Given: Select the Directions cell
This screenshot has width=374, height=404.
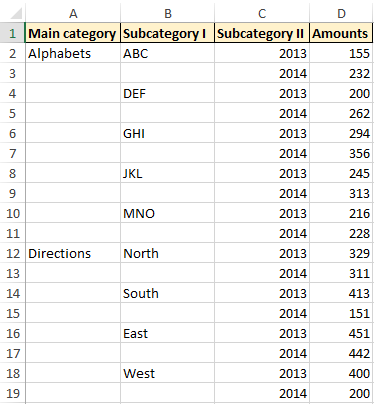Looking at the screenshot, I should [73, 253].
